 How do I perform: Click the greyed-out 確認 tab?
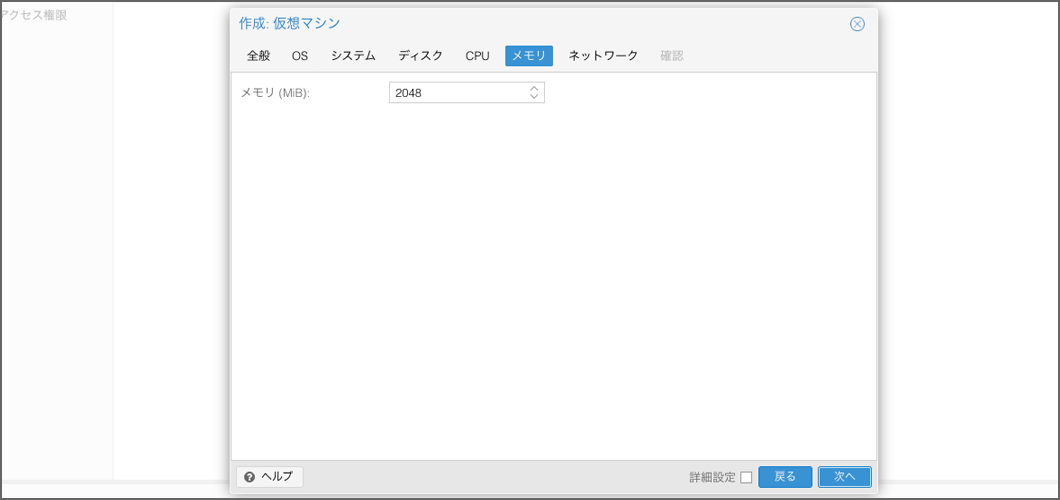tap(672, 56)
